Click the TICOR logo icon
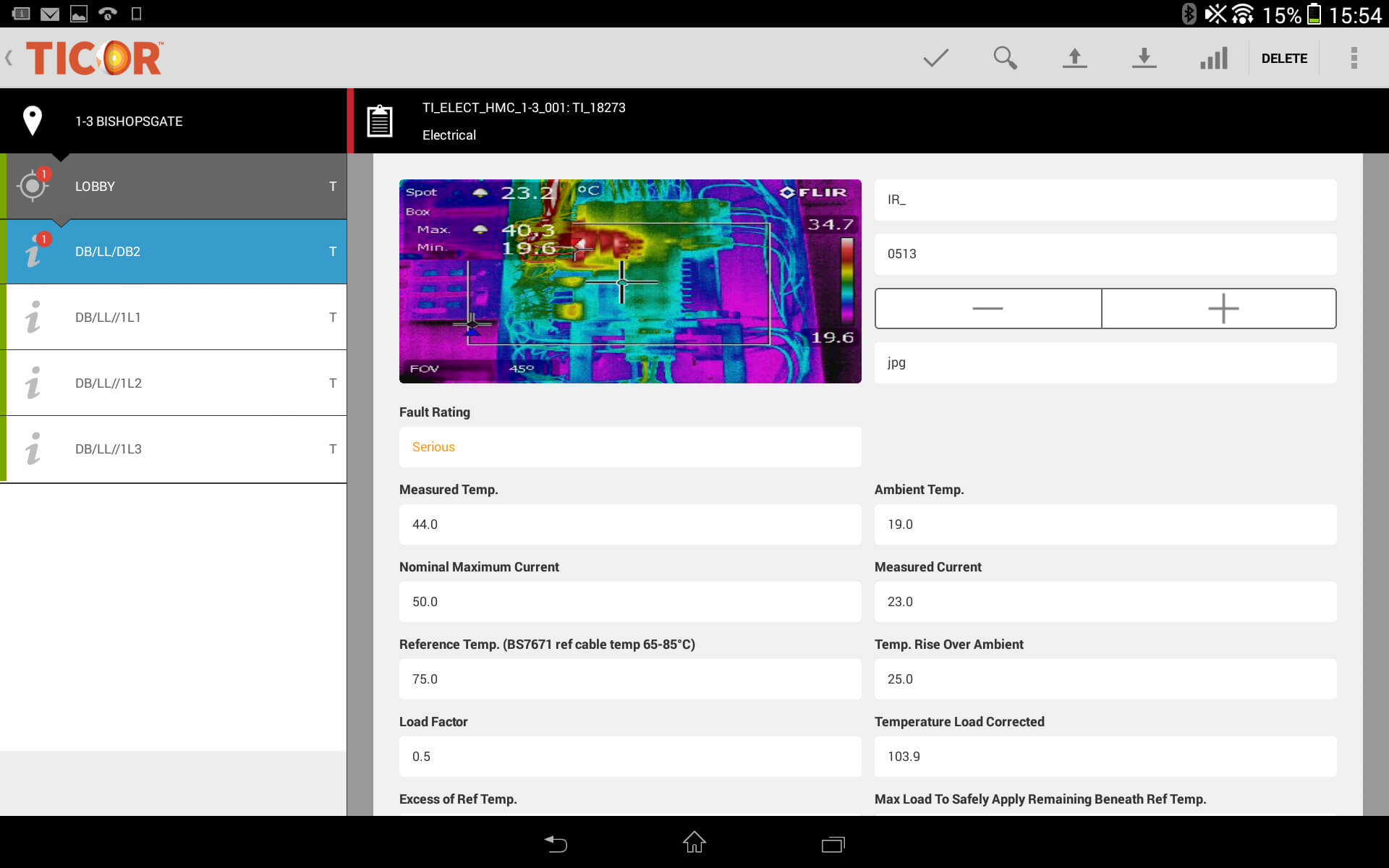 tap(95, 59)
